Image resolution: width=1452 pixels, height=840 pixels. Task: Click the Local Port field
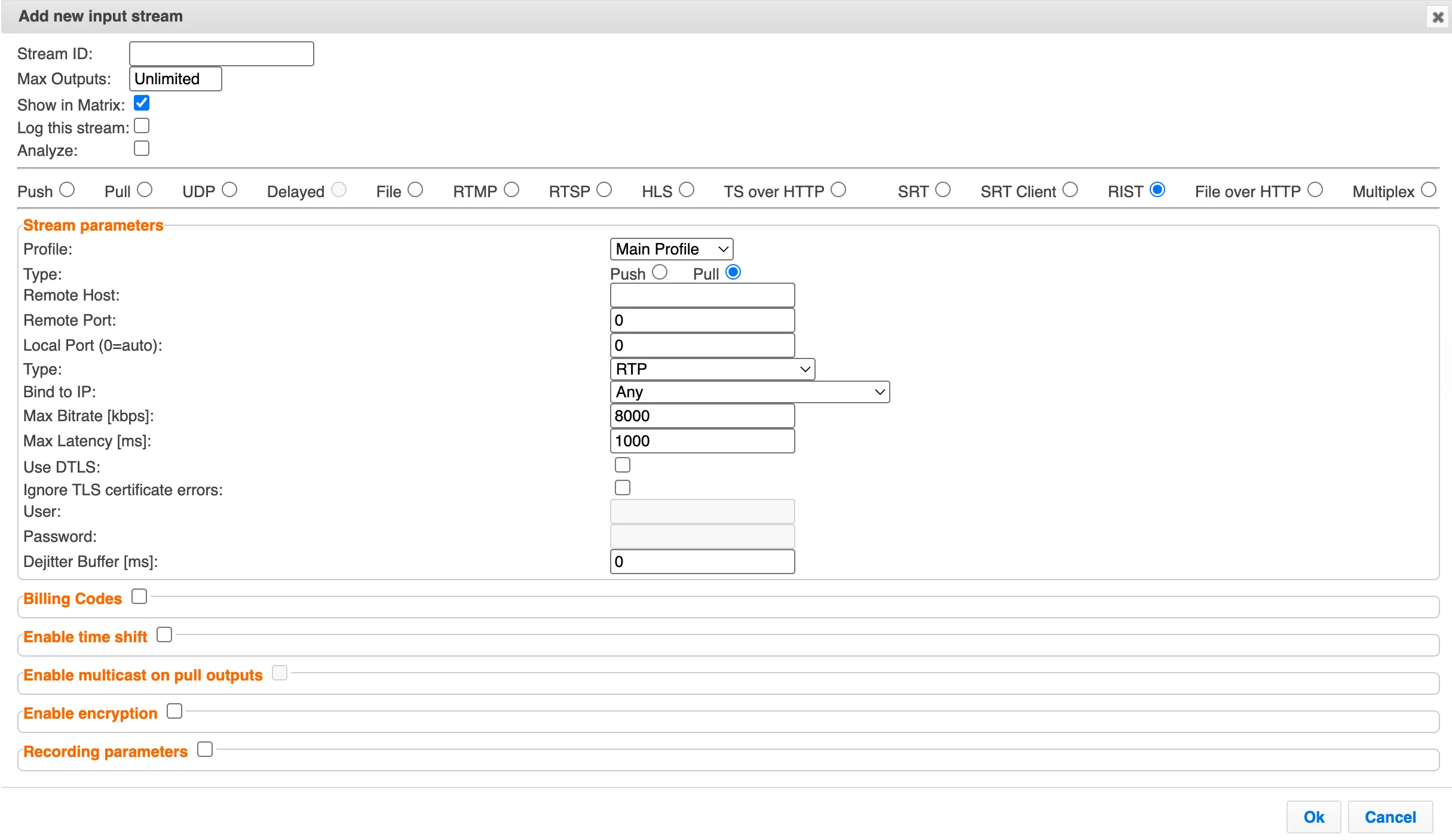(x=702, y=345)
